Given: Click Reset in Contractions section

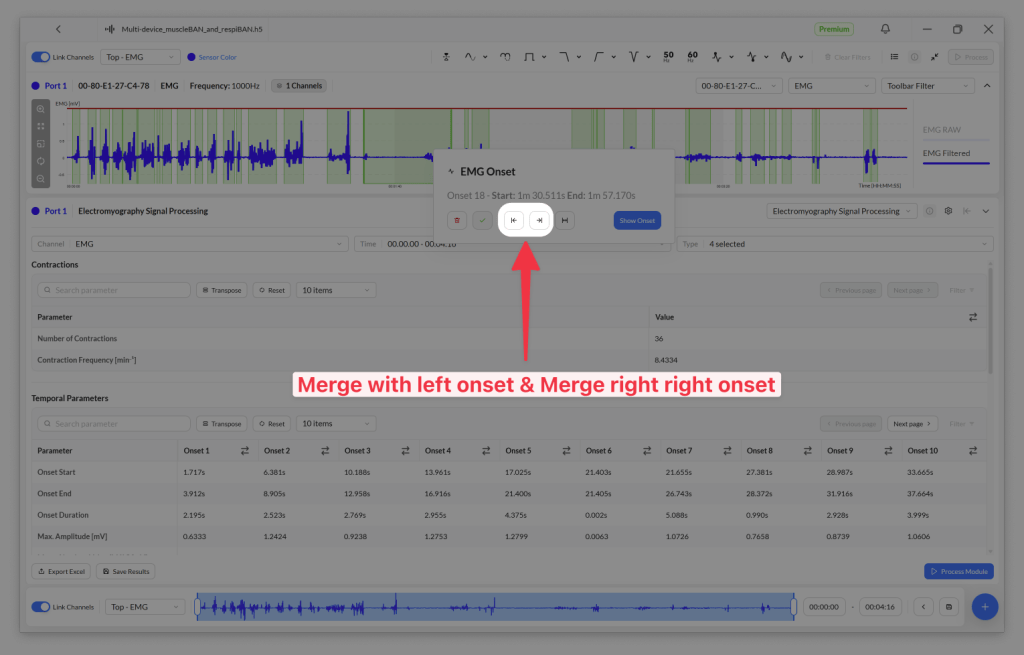Looking at the screenshot, I should pyautogui.click(x=272, y=290).
